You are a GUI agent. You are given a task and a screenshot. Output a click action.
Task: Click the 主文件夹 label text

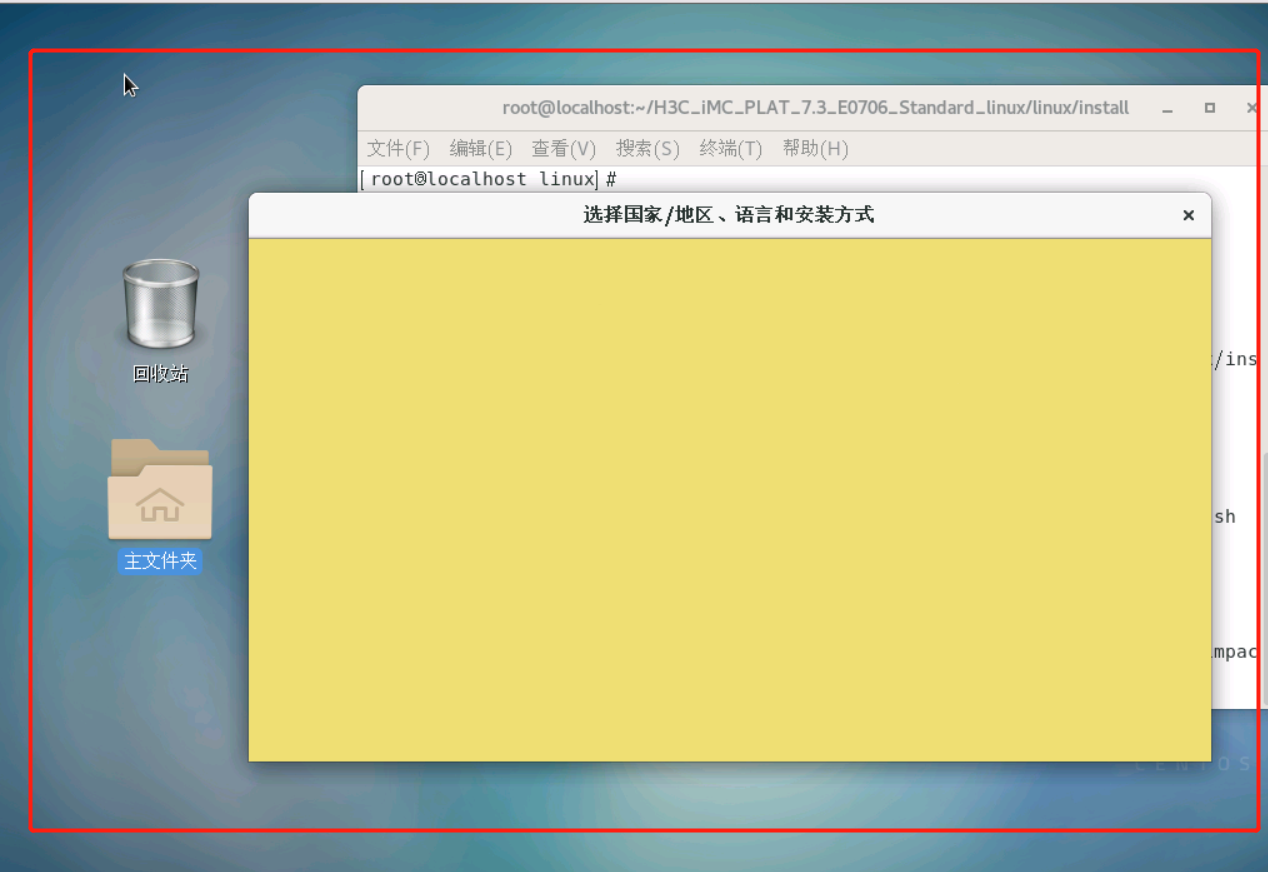coord(160,561)
